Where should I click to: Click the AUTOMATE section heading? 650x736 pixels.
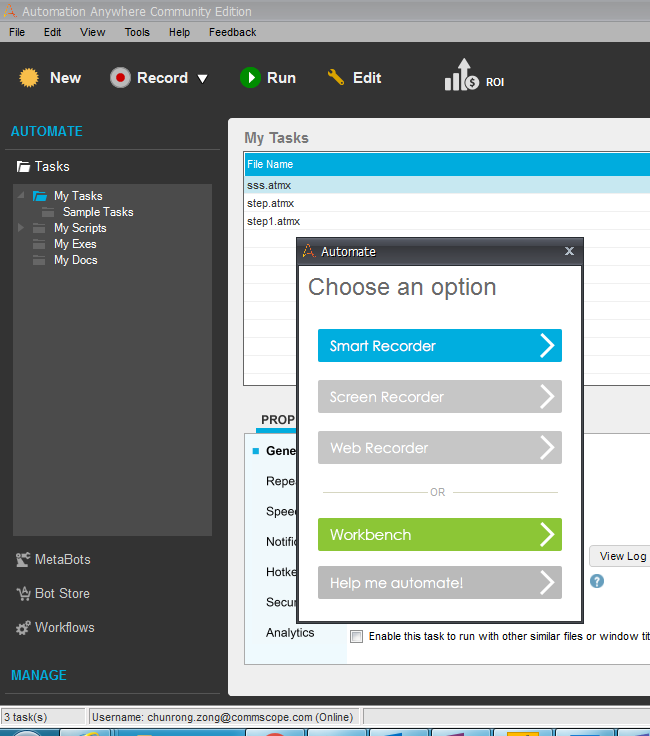[x=46, y=131]
